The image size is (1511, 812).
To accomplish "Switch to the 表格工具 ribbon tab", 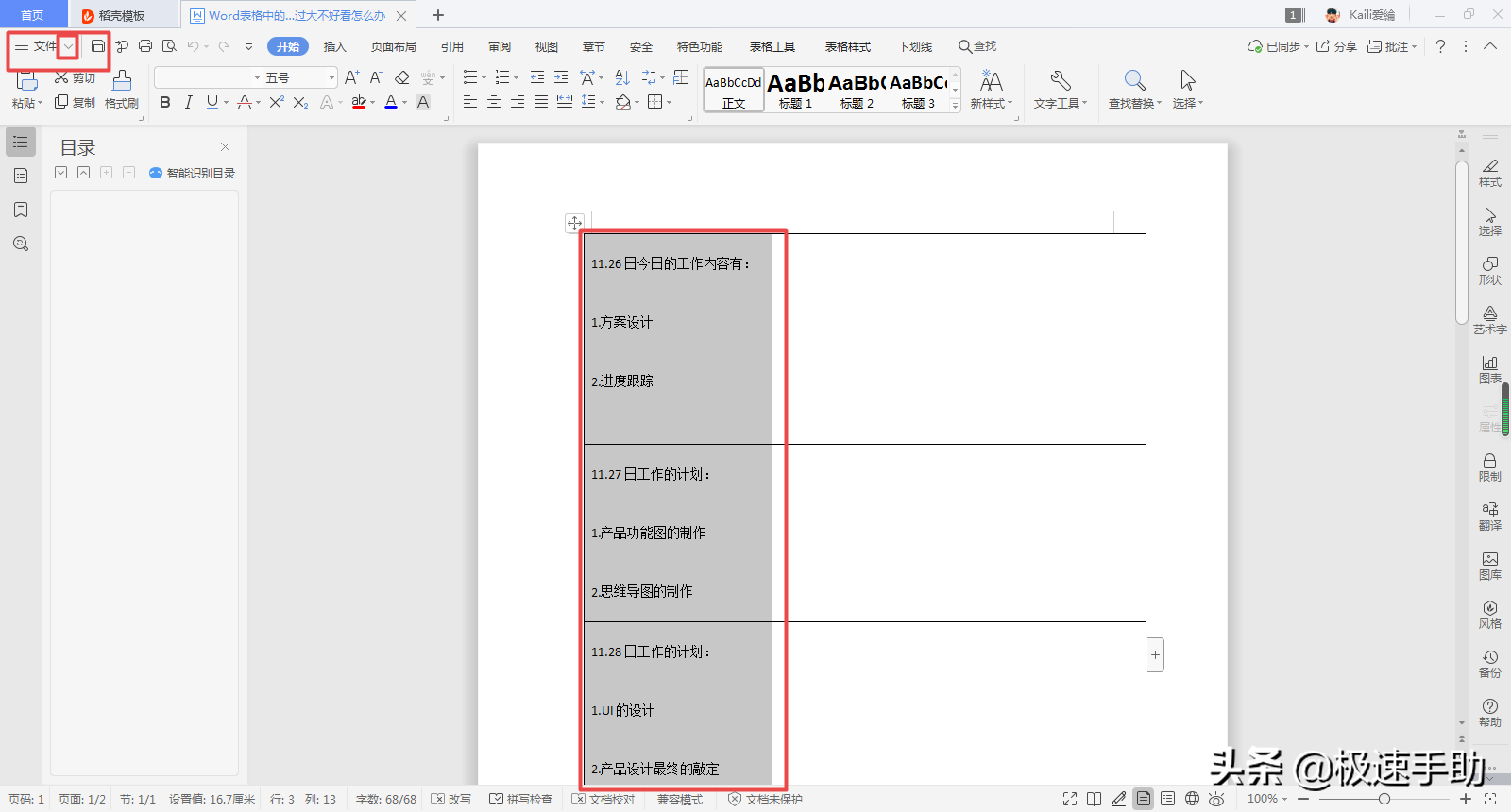I will click(772, 46).
